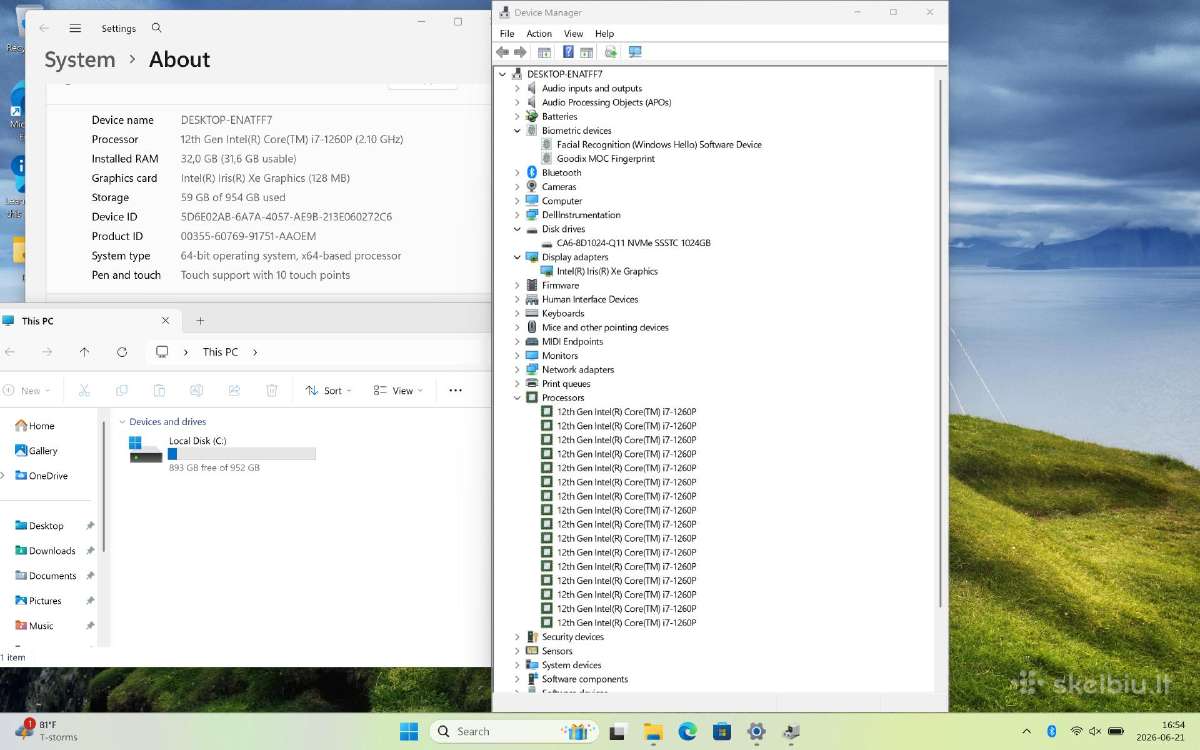Click the Back arrow in This PC window
Screen dimensions: 1200x750
(10, 352)
